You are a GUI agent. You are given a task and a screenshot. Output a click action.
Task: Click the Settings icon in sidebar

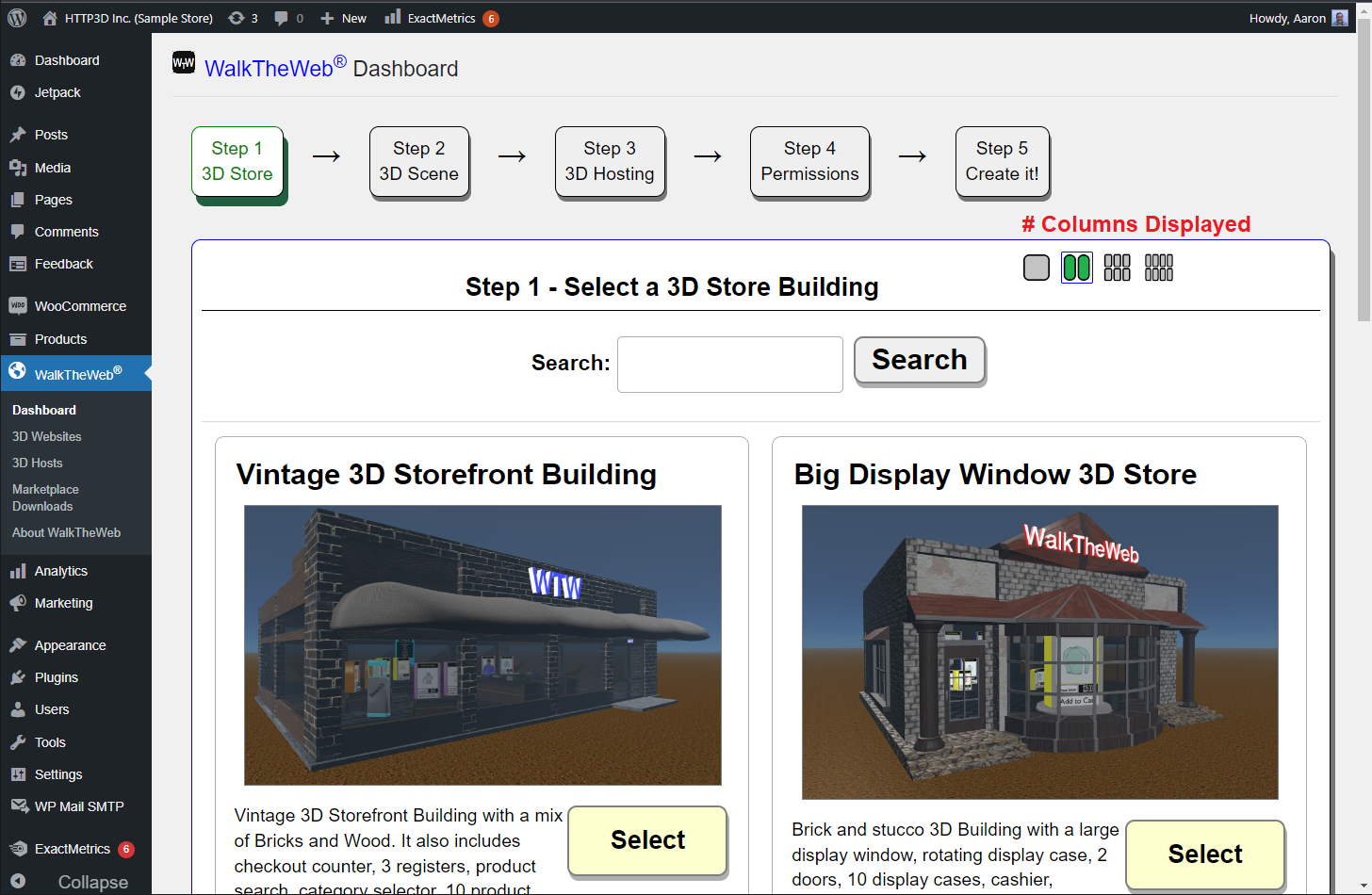click(x=18, y=774)
